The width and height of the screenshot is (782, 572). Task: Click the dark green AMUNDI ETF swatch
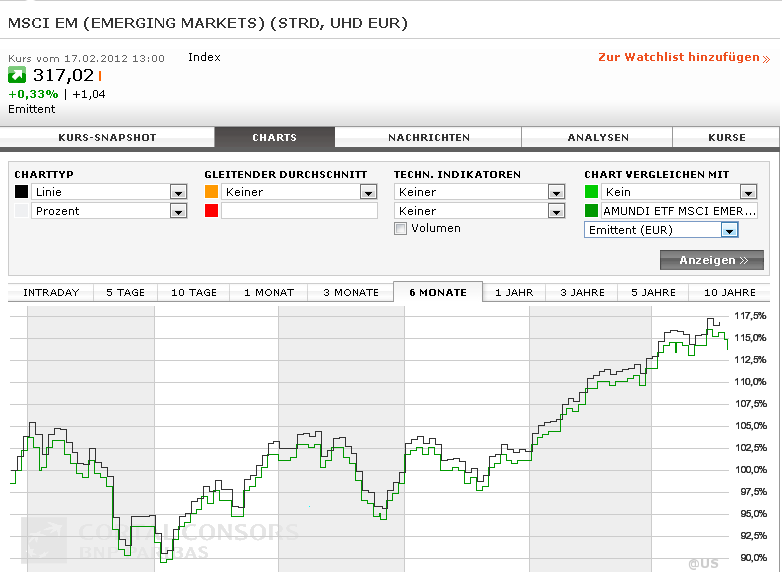[592, 211]
